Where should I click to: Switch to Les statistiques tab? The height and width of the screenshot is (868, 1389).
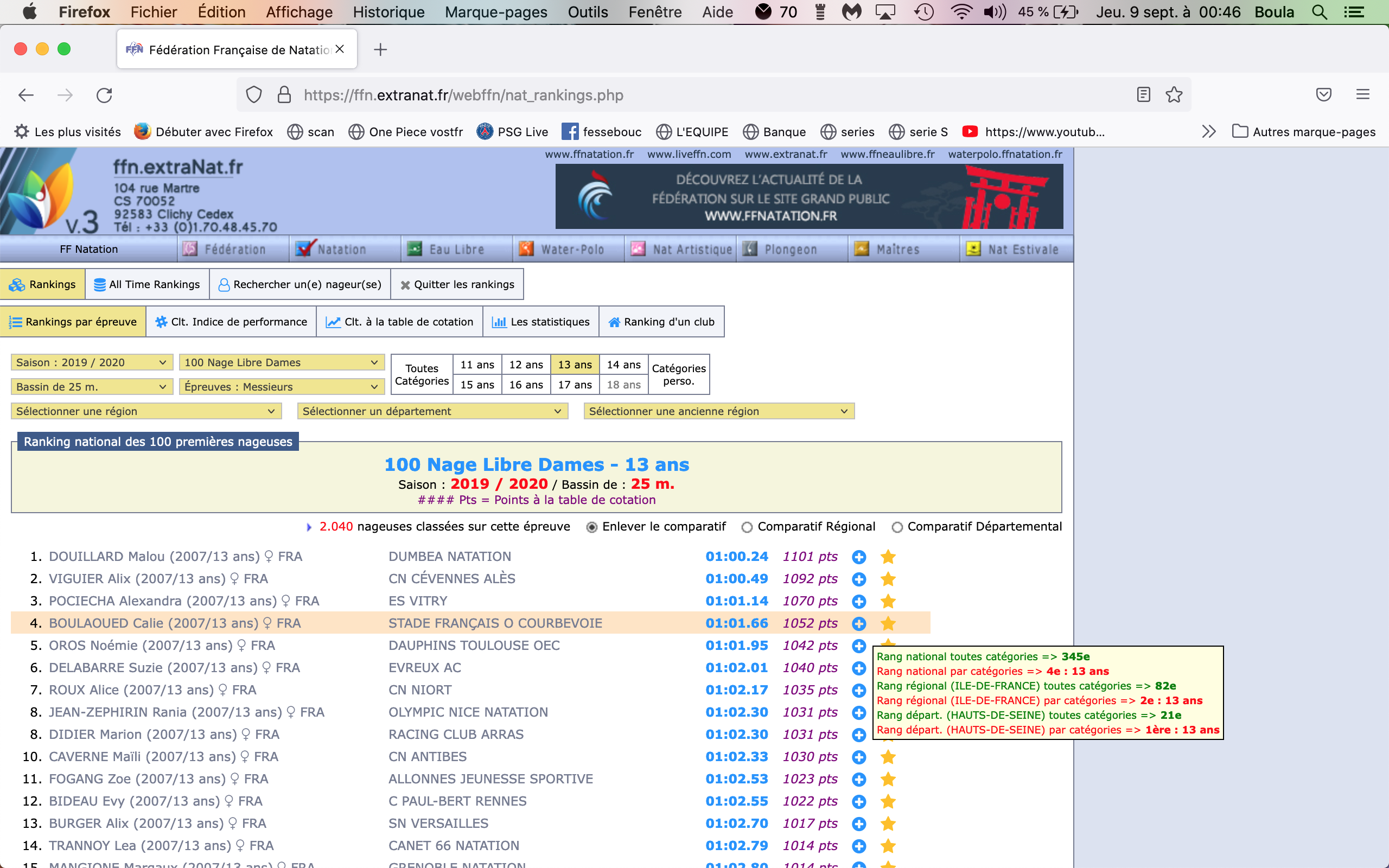tap(540, 322)
